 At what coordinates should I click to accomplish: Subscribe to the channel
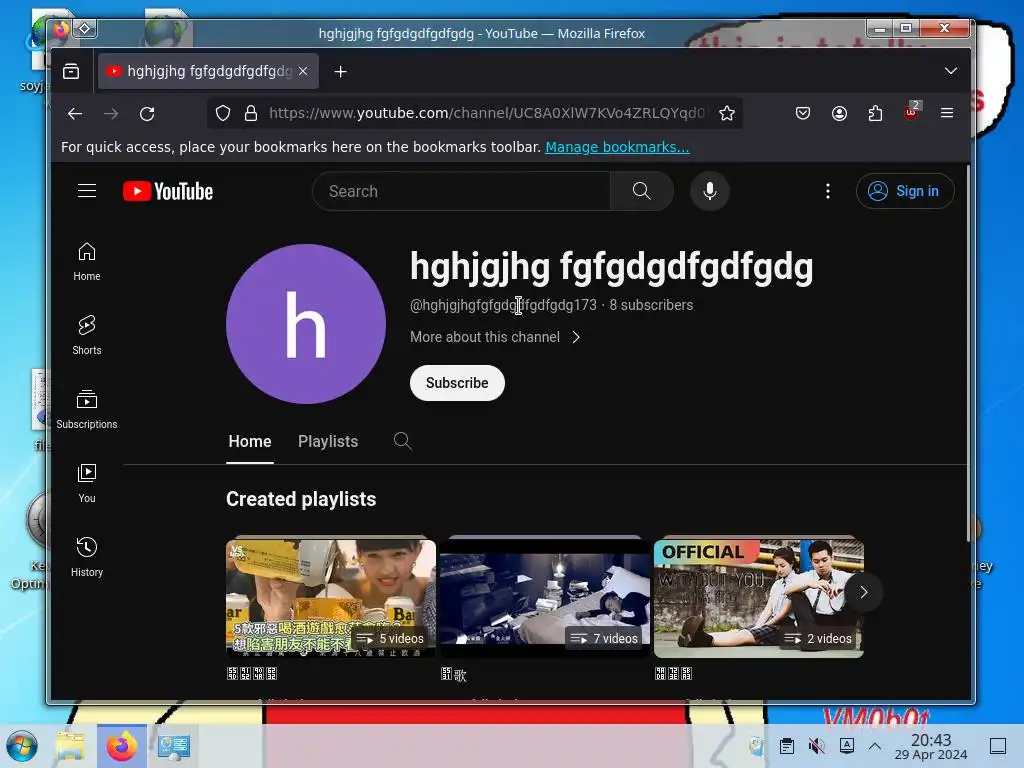click(457, 383)
